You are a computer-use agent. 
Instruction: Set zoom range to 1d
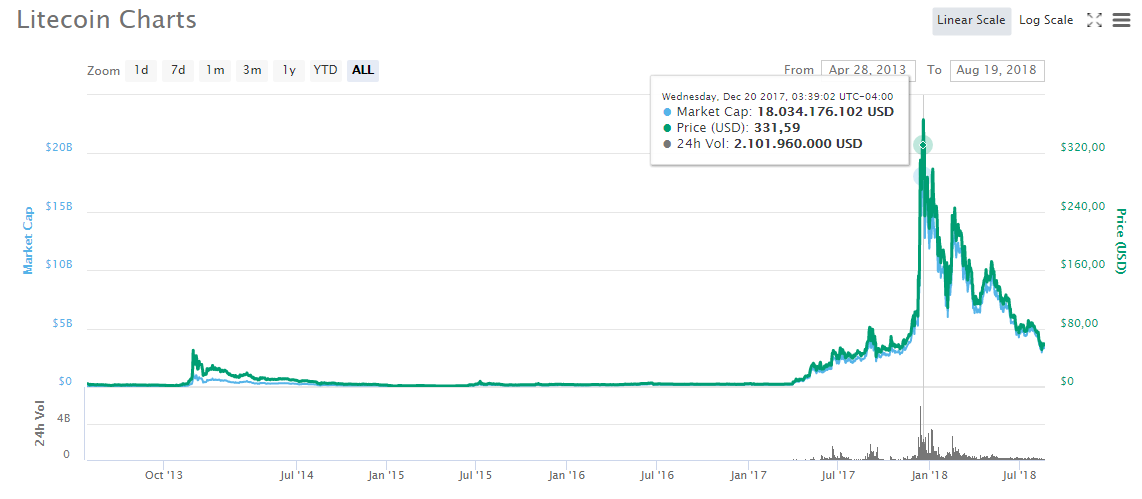click(x=141, y=70)
